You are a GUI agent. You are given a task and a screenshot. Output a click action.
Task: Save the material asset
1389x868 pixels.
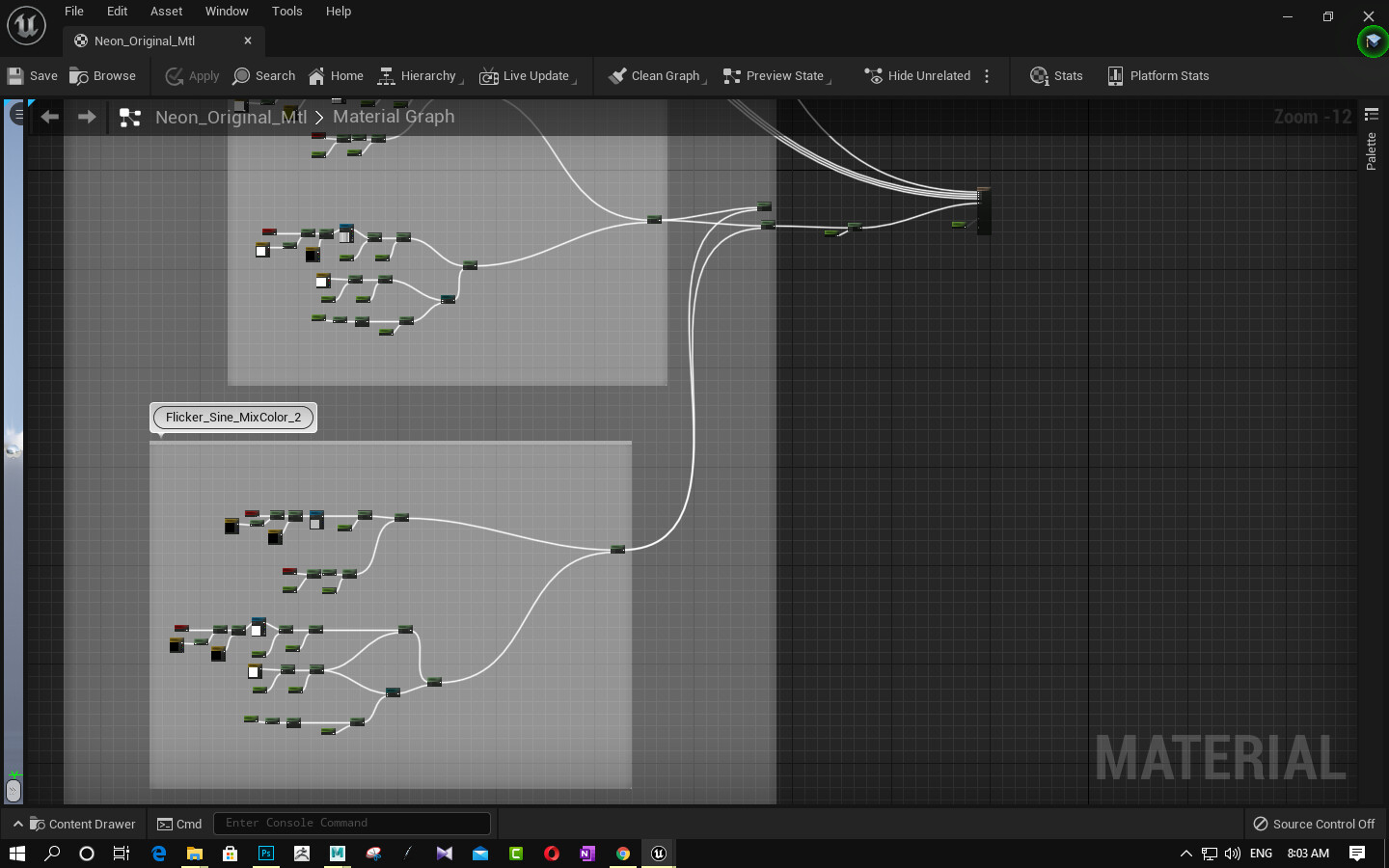click(x=33, y=76)
